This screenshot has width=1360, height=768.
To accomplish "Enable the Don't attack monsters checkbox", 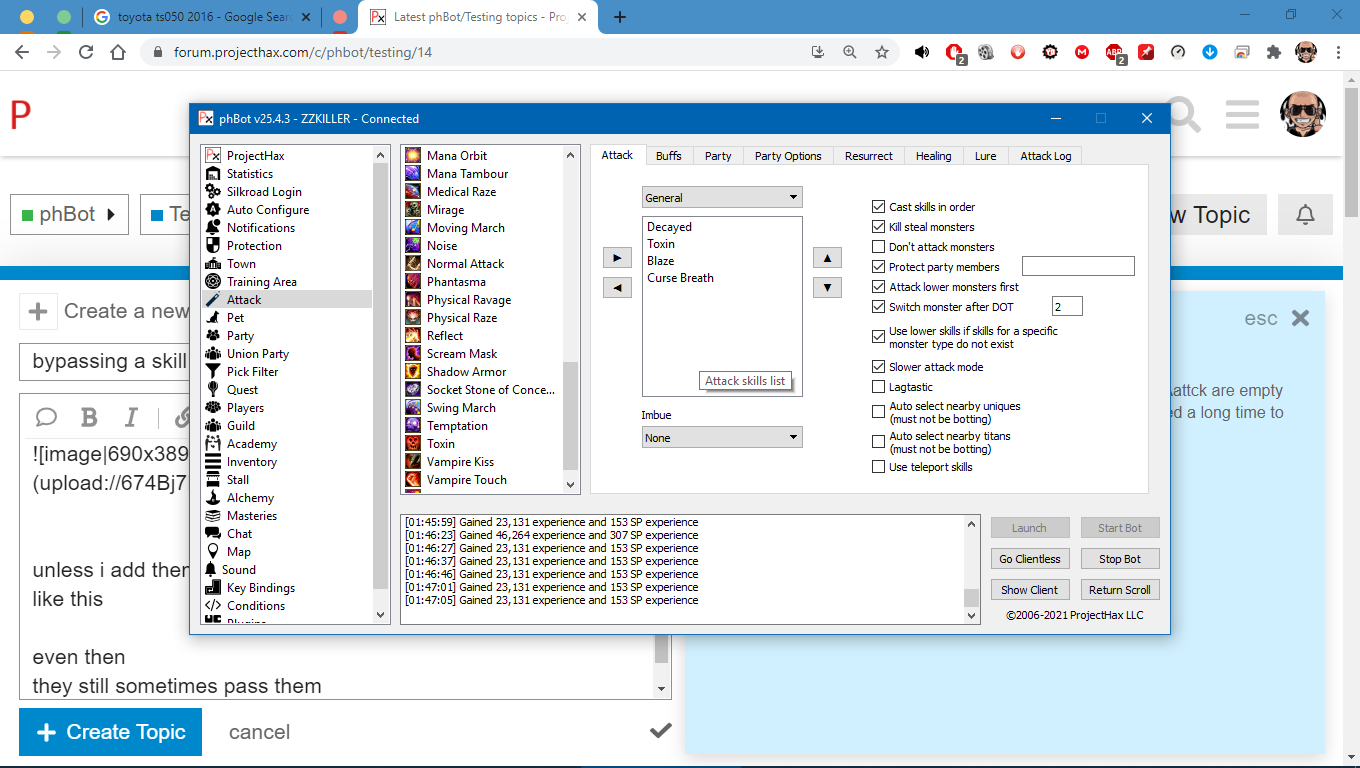I will click(878, 247).
